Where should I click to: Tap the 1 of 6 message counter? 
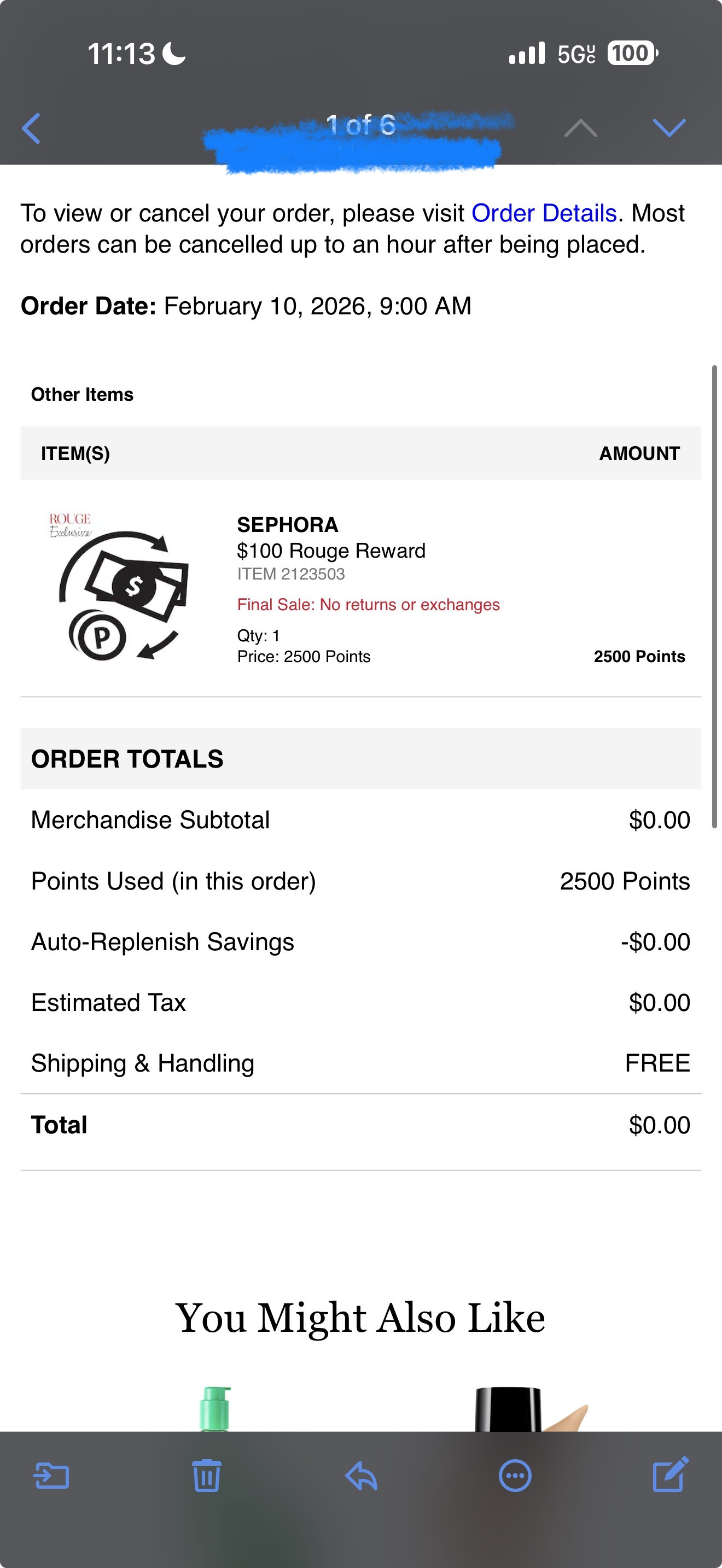pos(360,125)
